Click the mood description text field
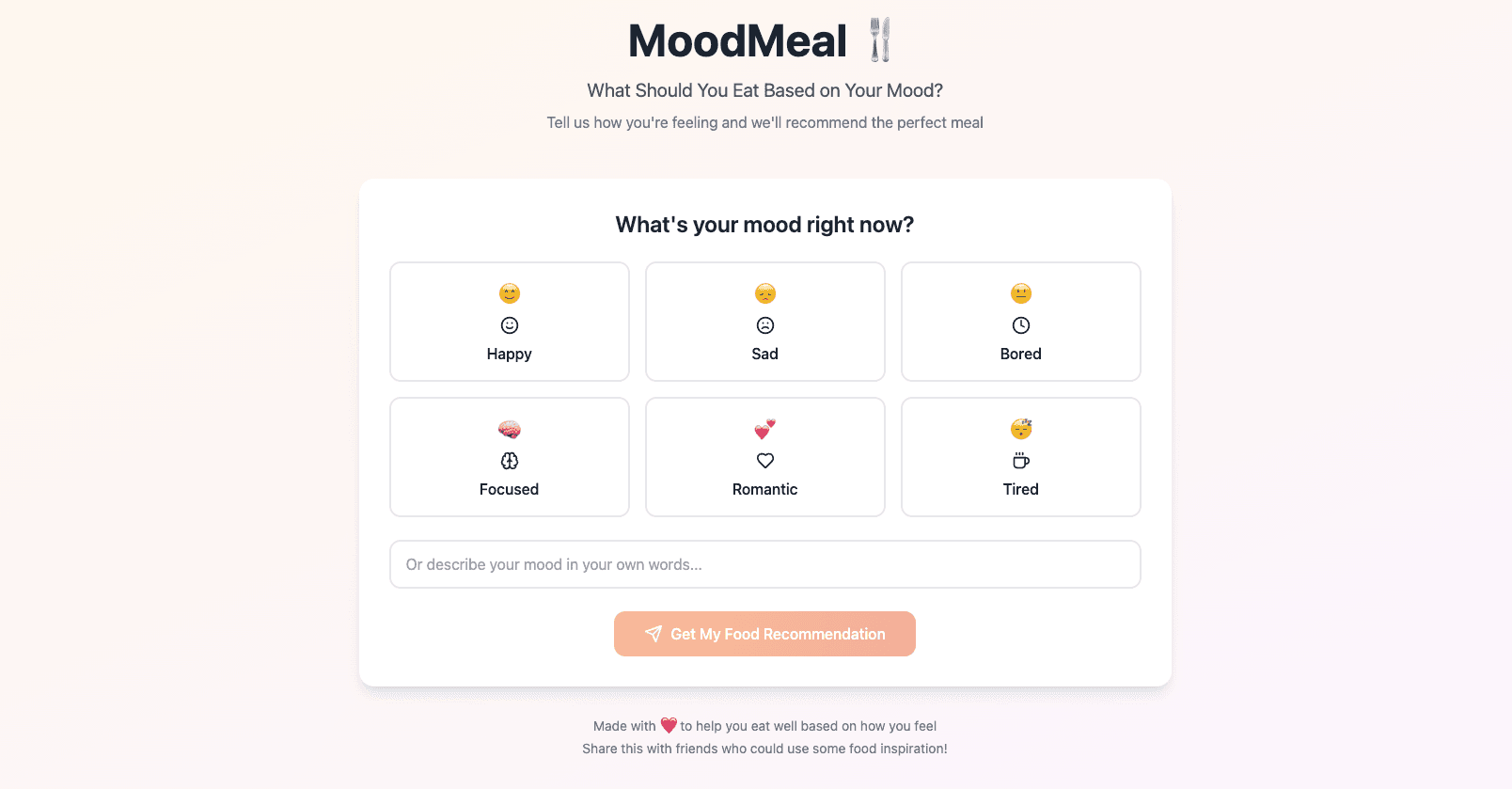Image resolution: width=1512 pixels, height=789 pixels. tap(764, 564)
